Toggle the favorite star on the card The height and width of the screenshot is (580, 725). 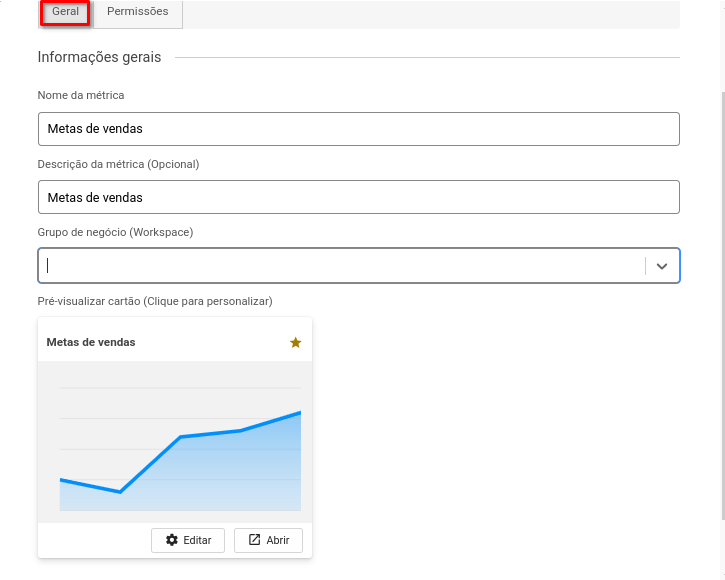(x=295, y=342)
